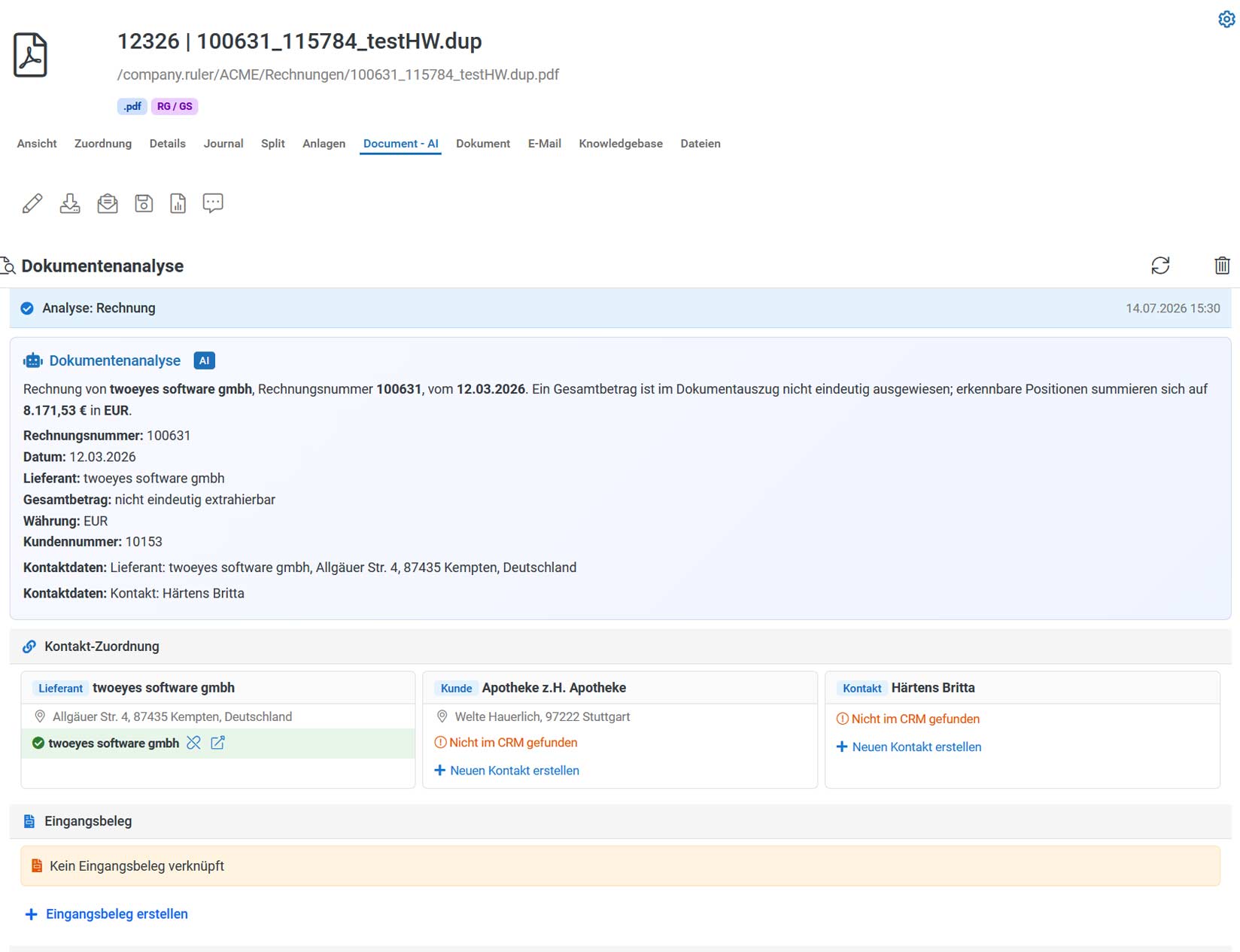This screenshot has width=1240, height=952.
Task: Click the pencil edit icon
Action: point(32,203)
